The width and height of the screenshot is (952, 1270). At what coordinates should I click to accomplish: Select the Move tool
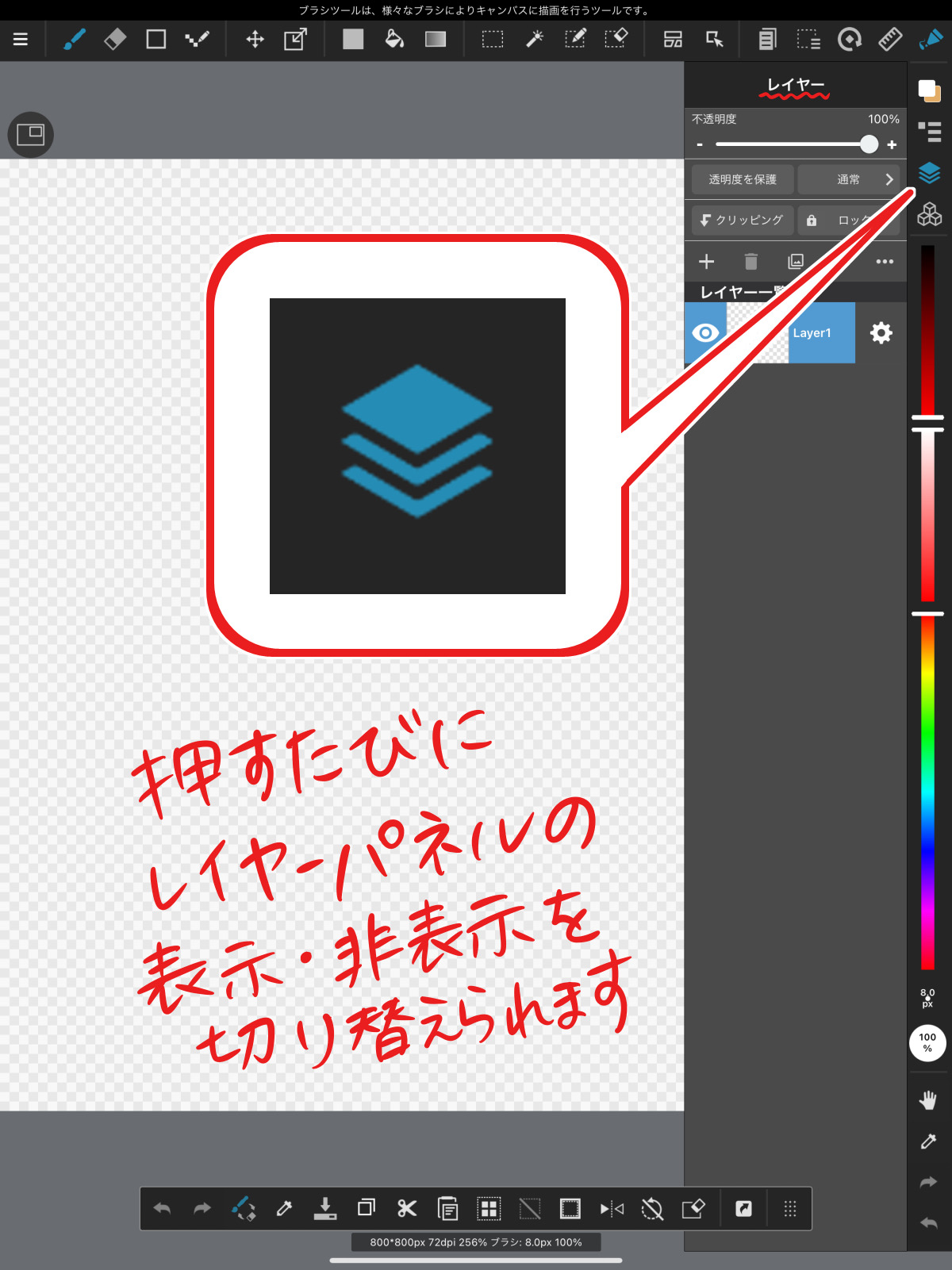(255, 40)
